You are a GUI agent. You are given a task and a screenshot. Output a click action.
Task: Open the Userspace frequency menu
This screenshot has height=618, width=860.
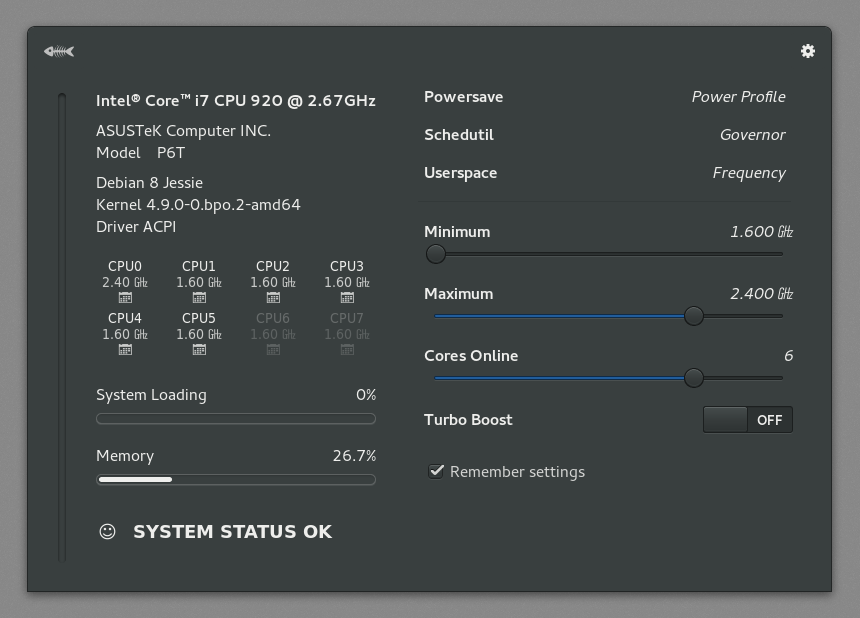(605, 173)
